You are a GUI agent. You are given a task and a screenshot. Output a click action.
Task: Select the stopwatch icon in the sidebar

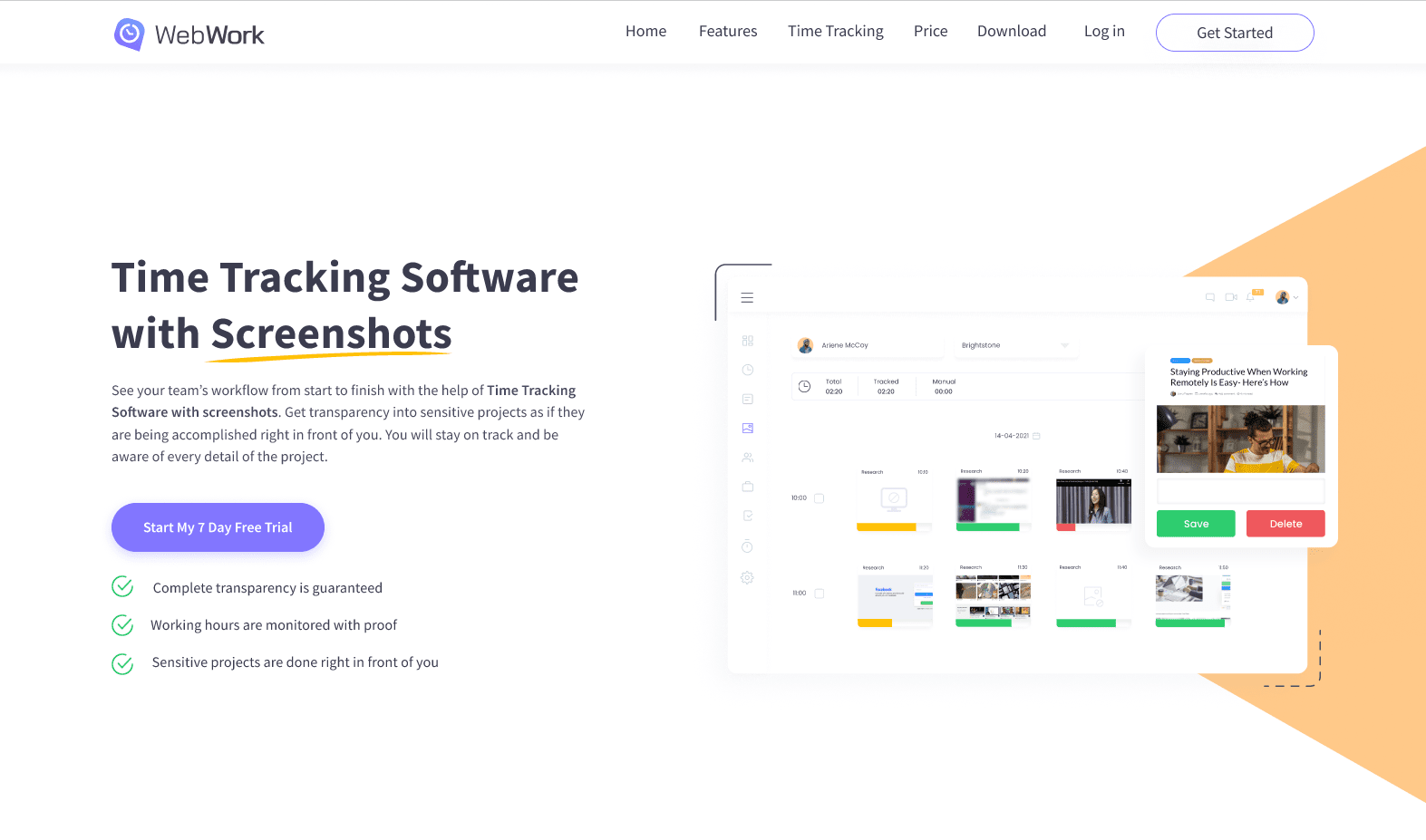pos(747,546)
